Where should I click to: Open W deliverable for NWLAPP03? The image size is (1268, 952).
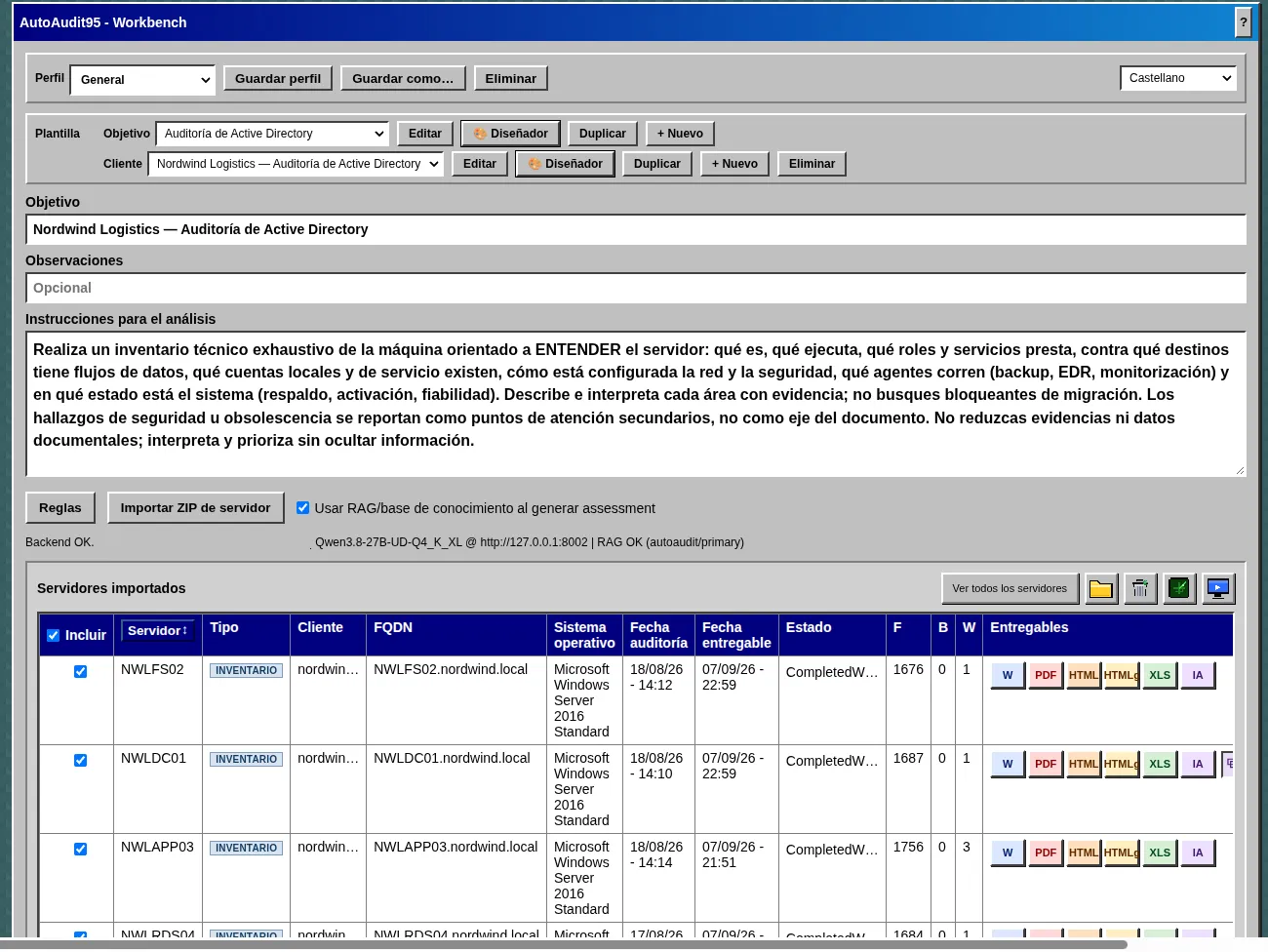1008,853
